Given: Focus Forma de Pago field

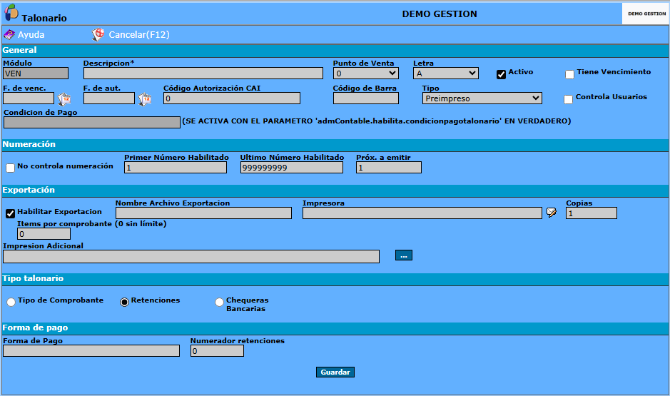Looking at the screenshot, I should [91, 351].
